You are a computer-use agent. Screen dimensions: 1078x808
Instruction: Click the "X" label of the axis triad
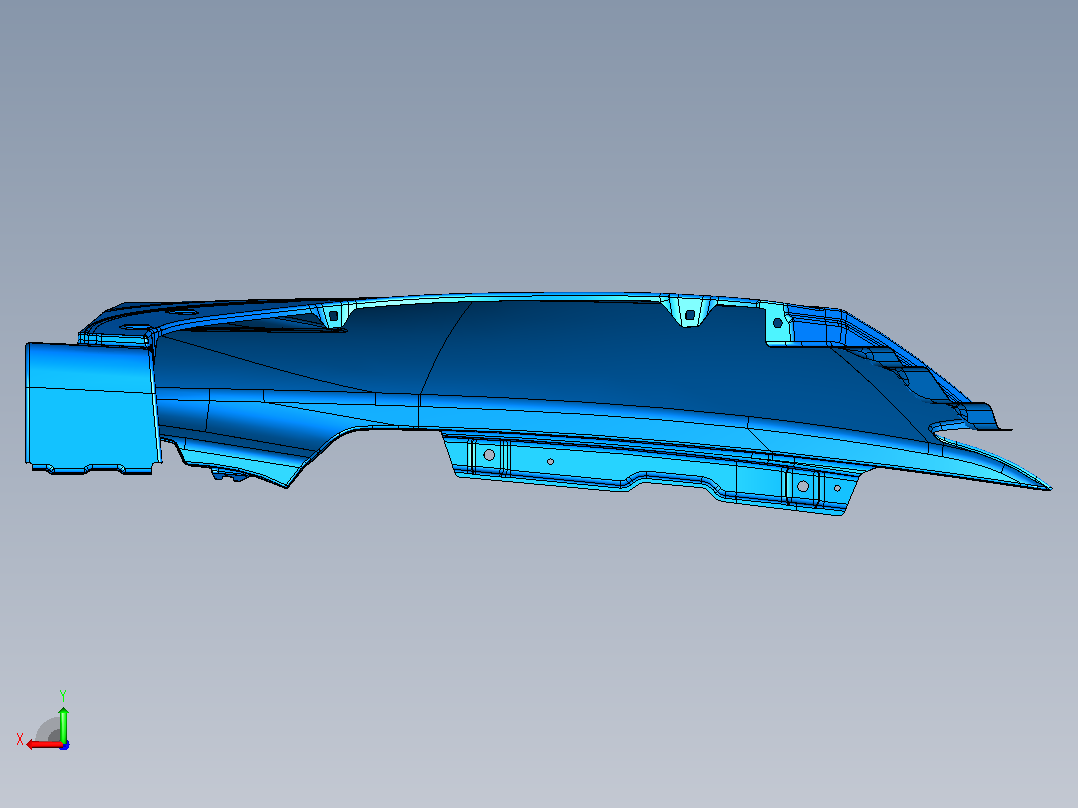tap(20, 740)
